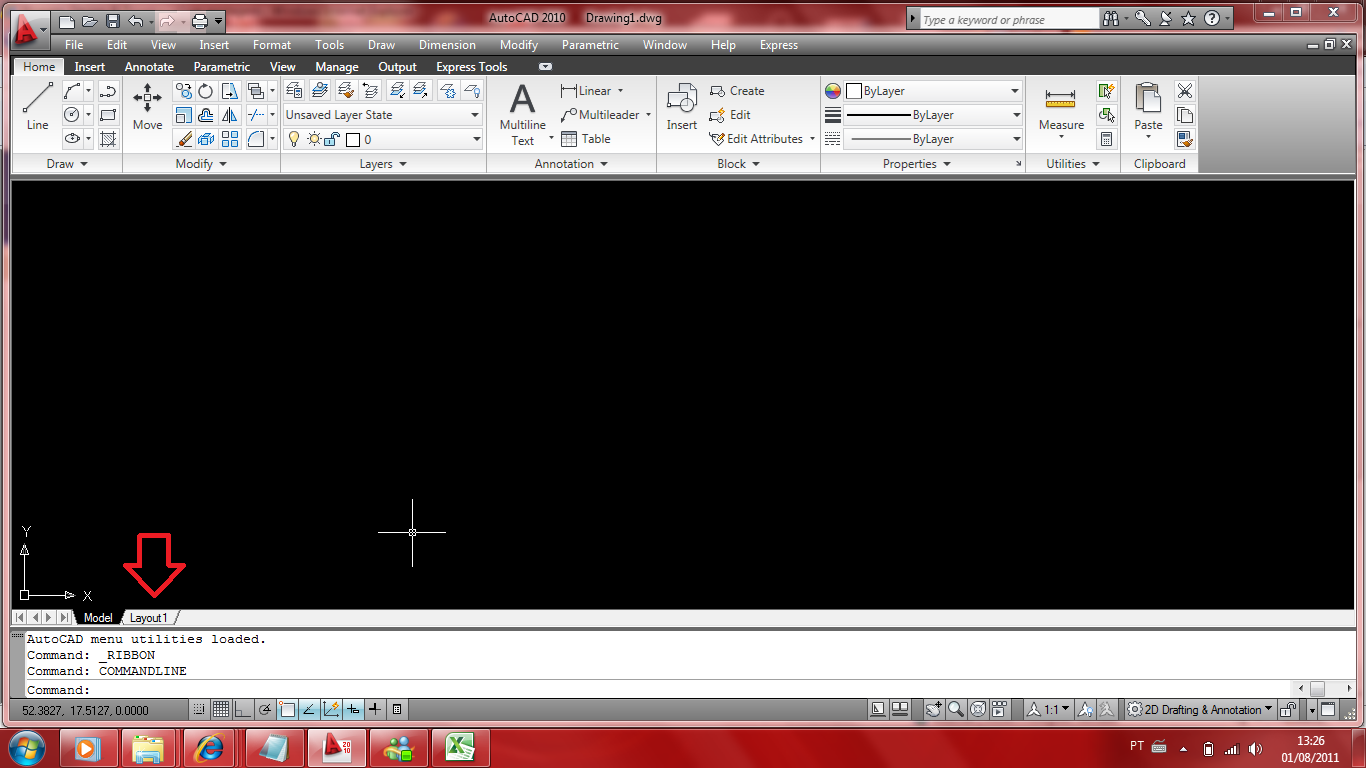1366x768 pixels.
Task: Enable Ortho mode in the status bar
Action: (x=243, y=709)
